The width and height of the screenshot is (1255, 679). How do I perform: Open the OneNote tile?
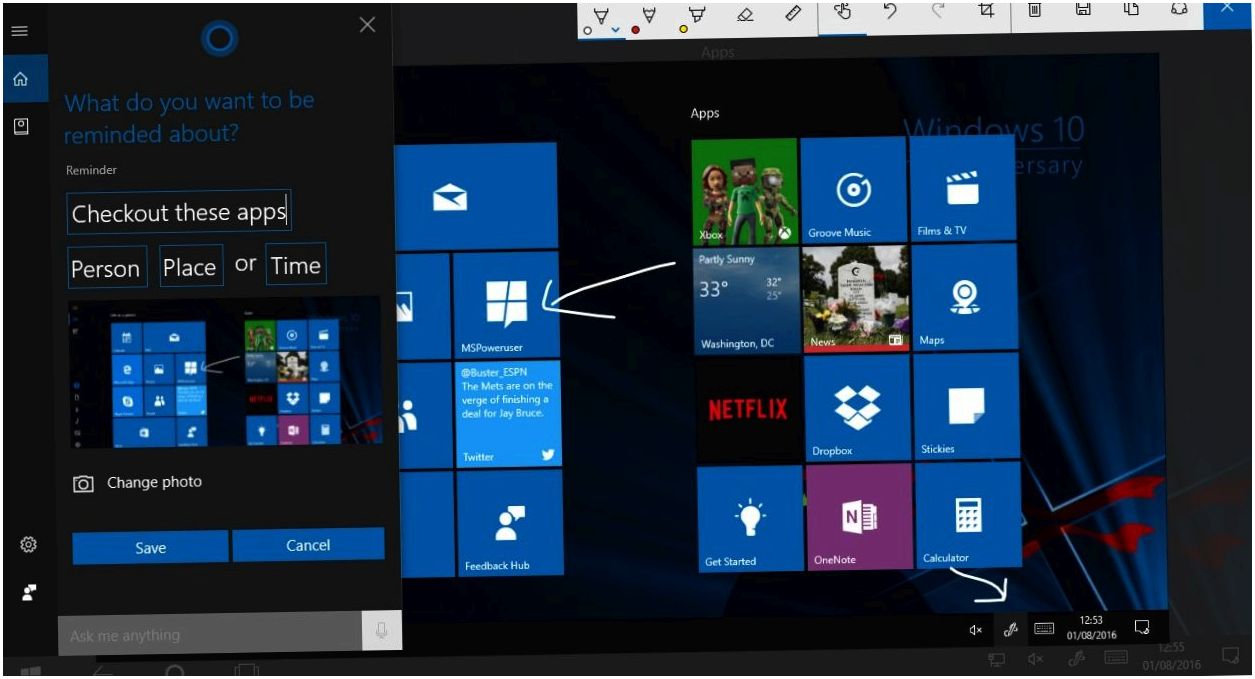pos(860,517)
